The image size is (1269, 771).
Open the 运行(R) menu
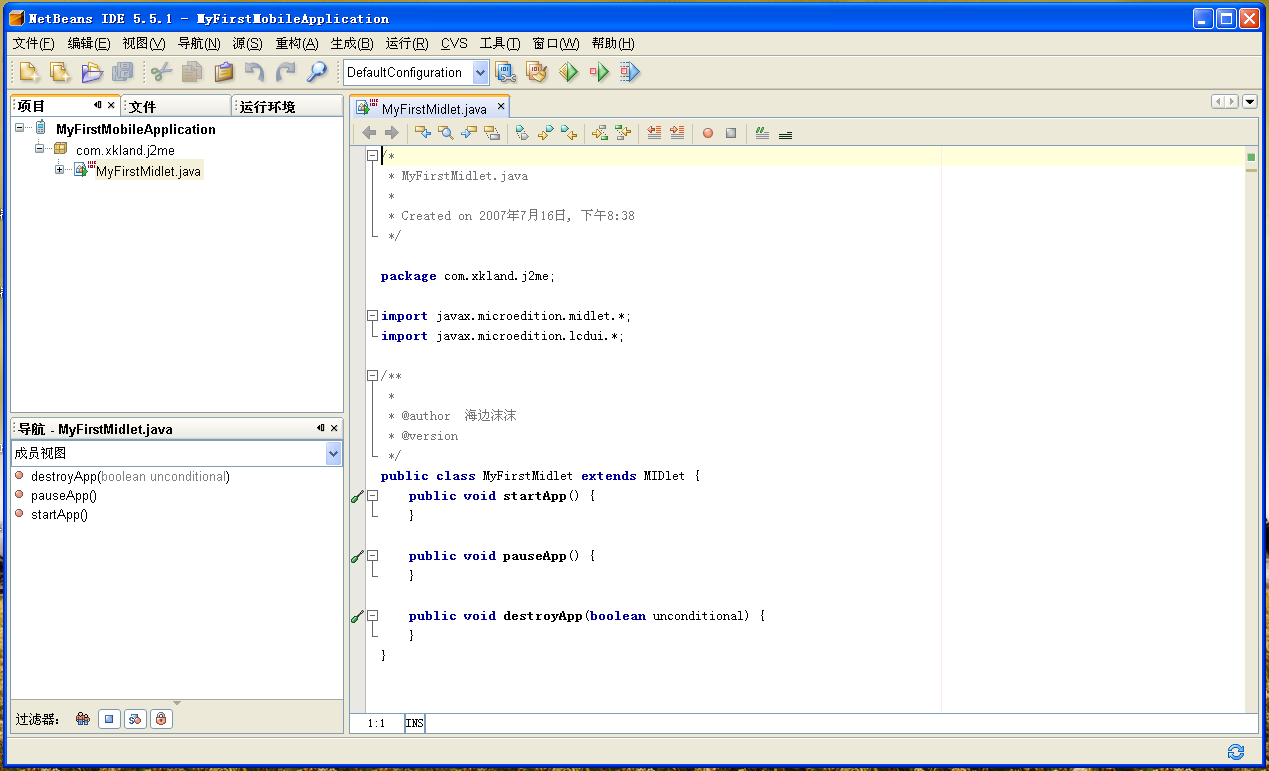(x=407, y=43)
